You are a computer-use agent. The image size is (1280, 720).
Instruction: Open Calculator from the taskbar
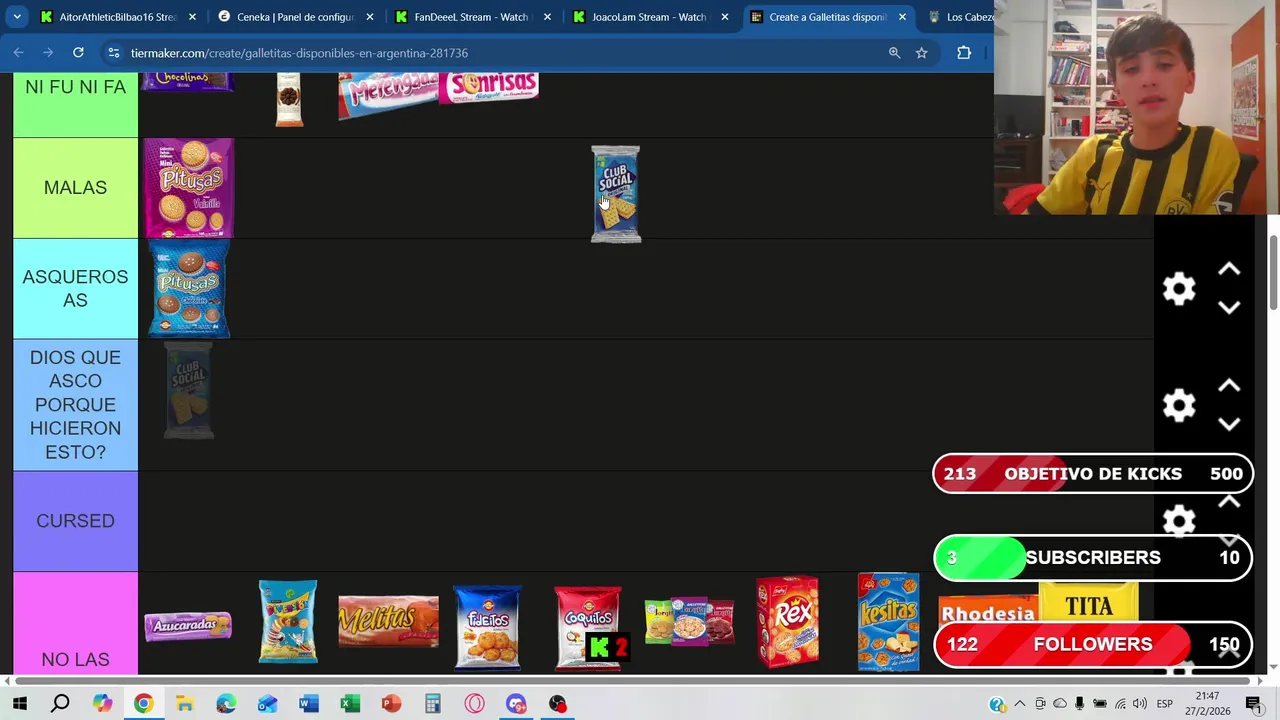[433, 704]
